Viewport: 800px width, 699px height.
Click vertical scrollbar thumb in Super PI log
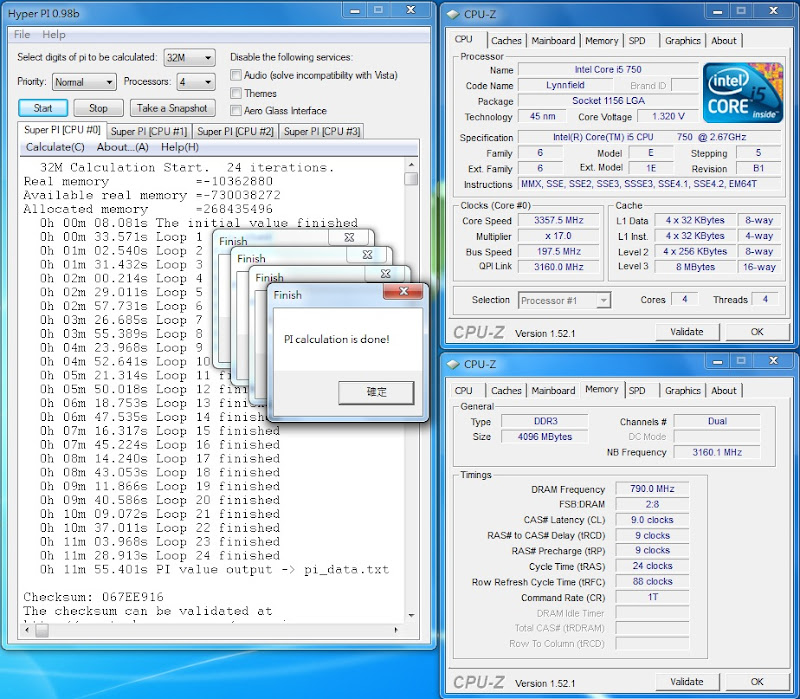(411, 179)
